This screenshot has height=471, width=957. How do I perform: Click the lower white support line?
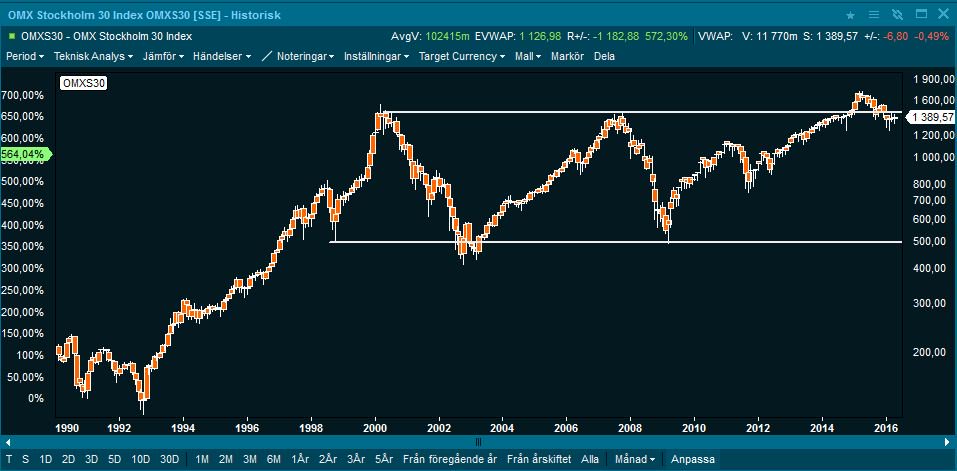tap(615, 242)
